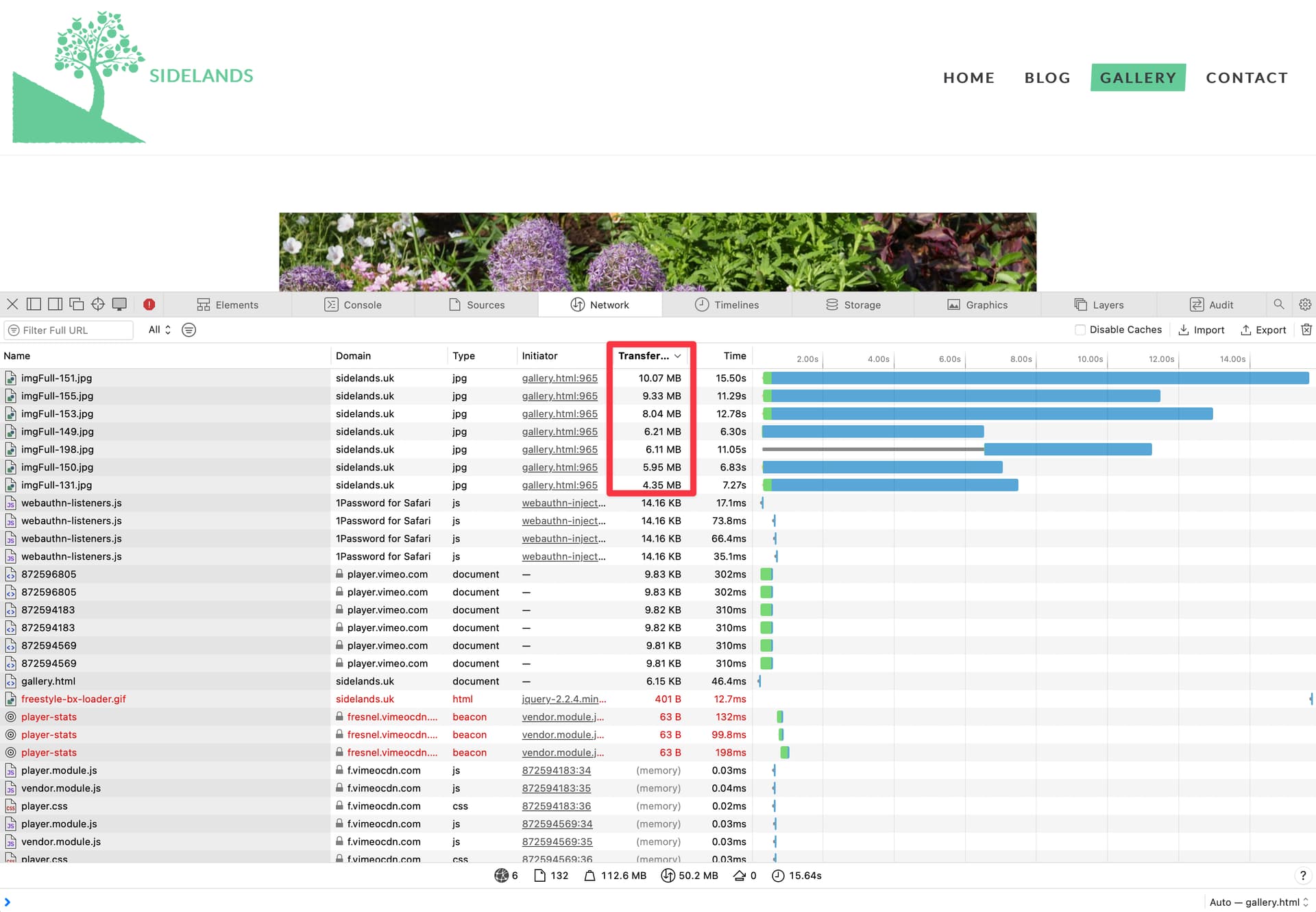Expand the Transfer column sort chevron

[677, 356]
